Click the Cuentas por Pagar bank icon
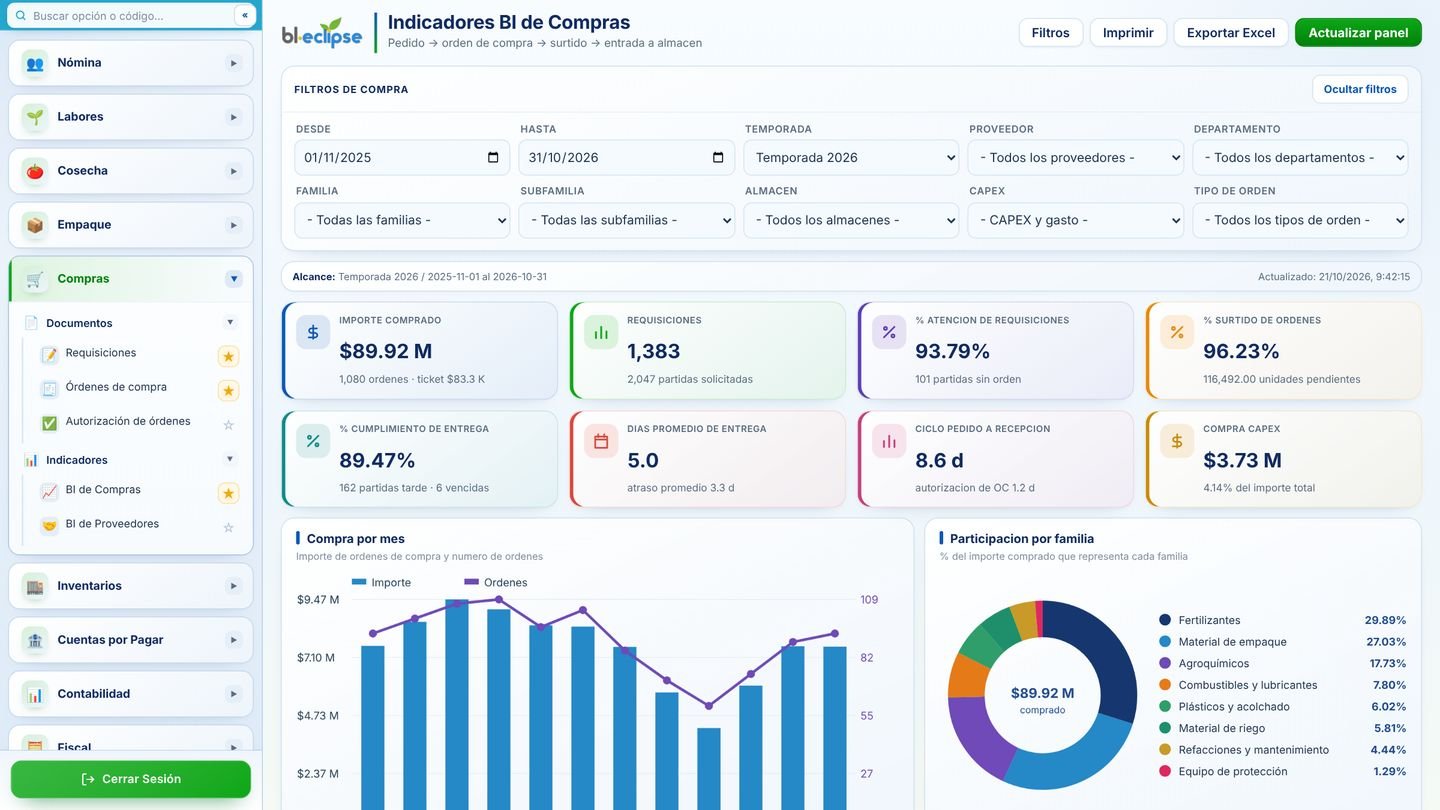The width and height of the screenshot is (1440, 810). (x=35, y=640)
